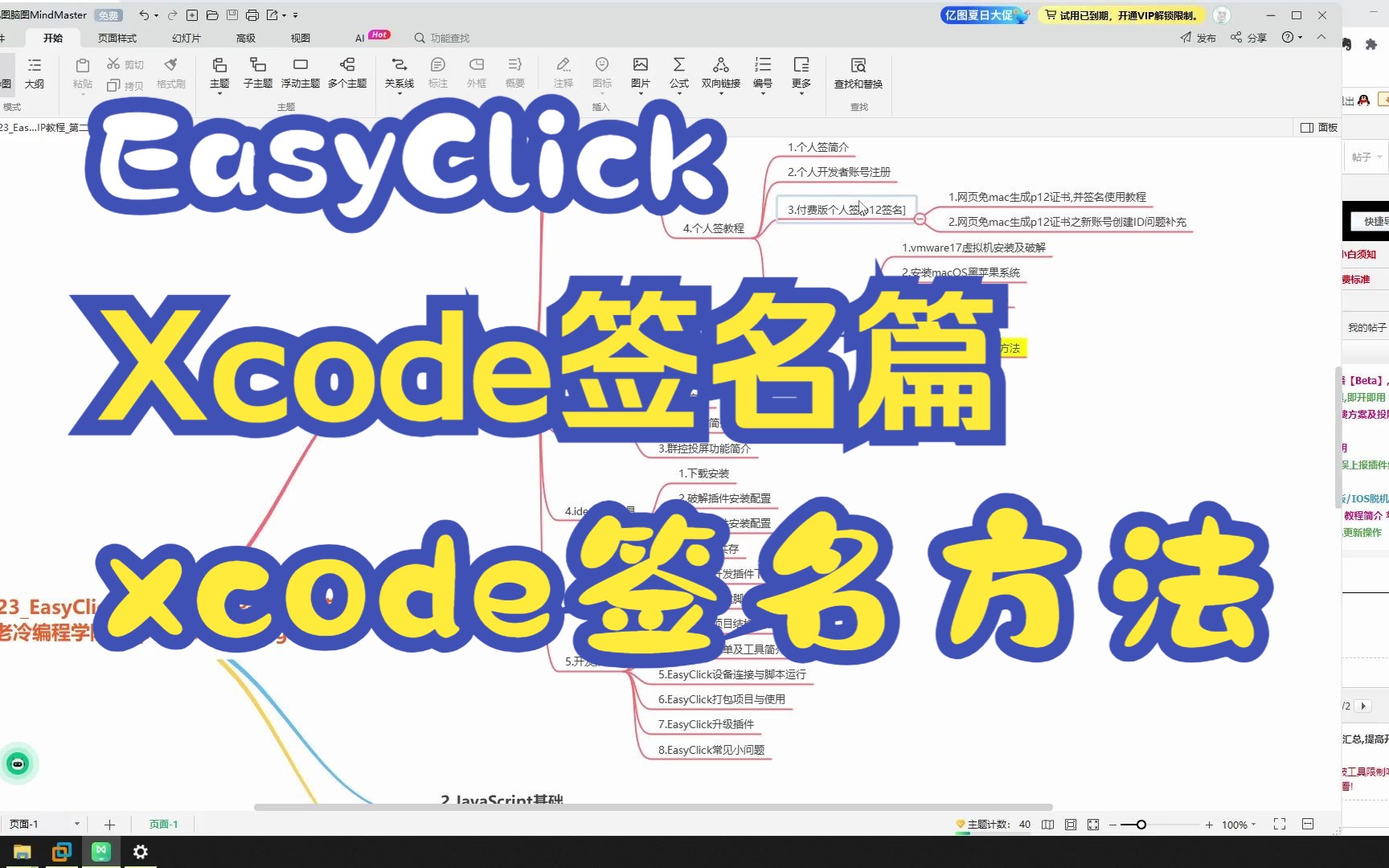Click the fullscreen icon in status bar
Screen dimensions: 1389x868
pyautogui.click(x=1280, y=825)
